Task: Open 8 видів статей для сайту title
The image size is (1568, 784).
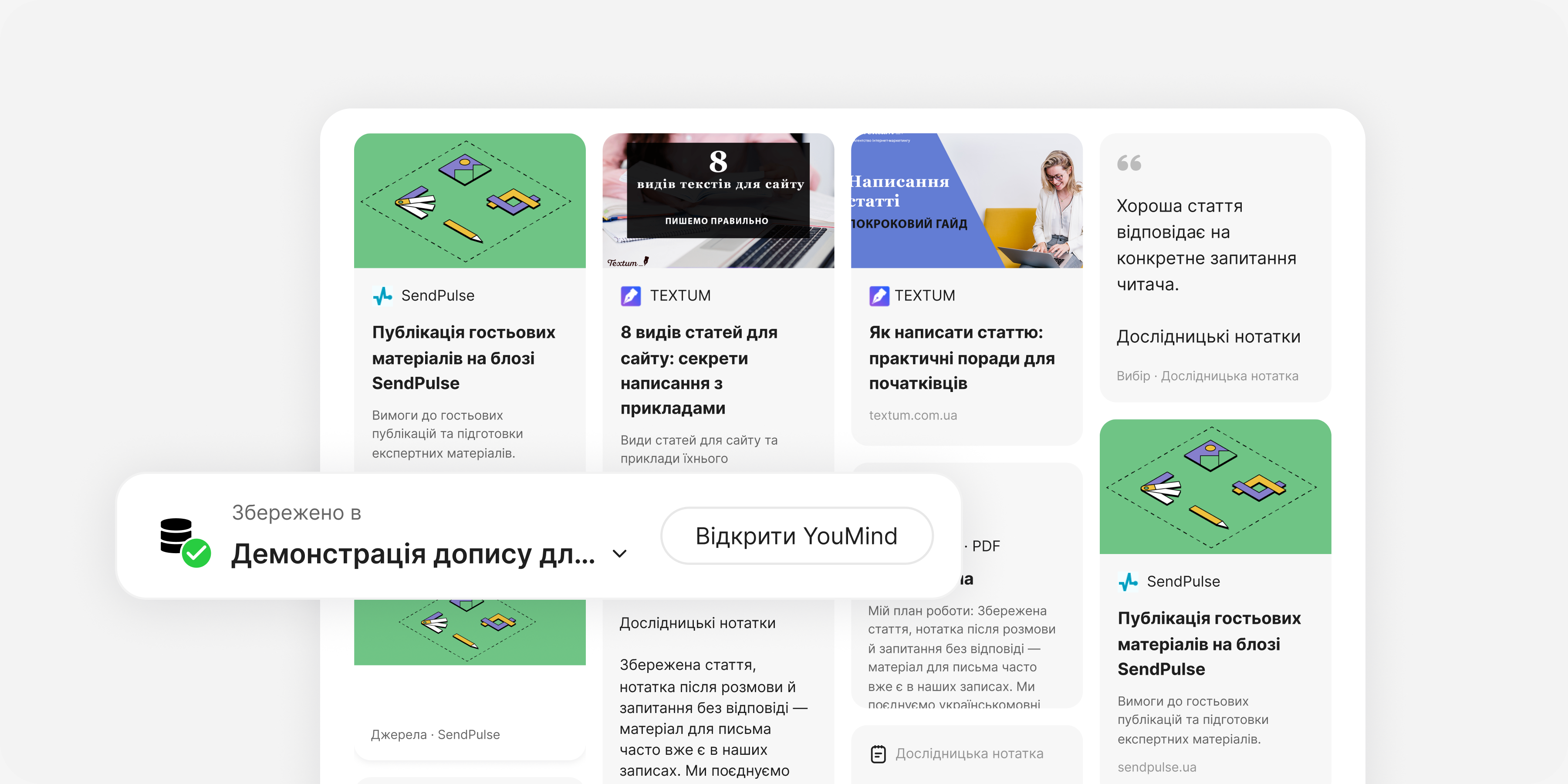Action: tap(699, 370)
